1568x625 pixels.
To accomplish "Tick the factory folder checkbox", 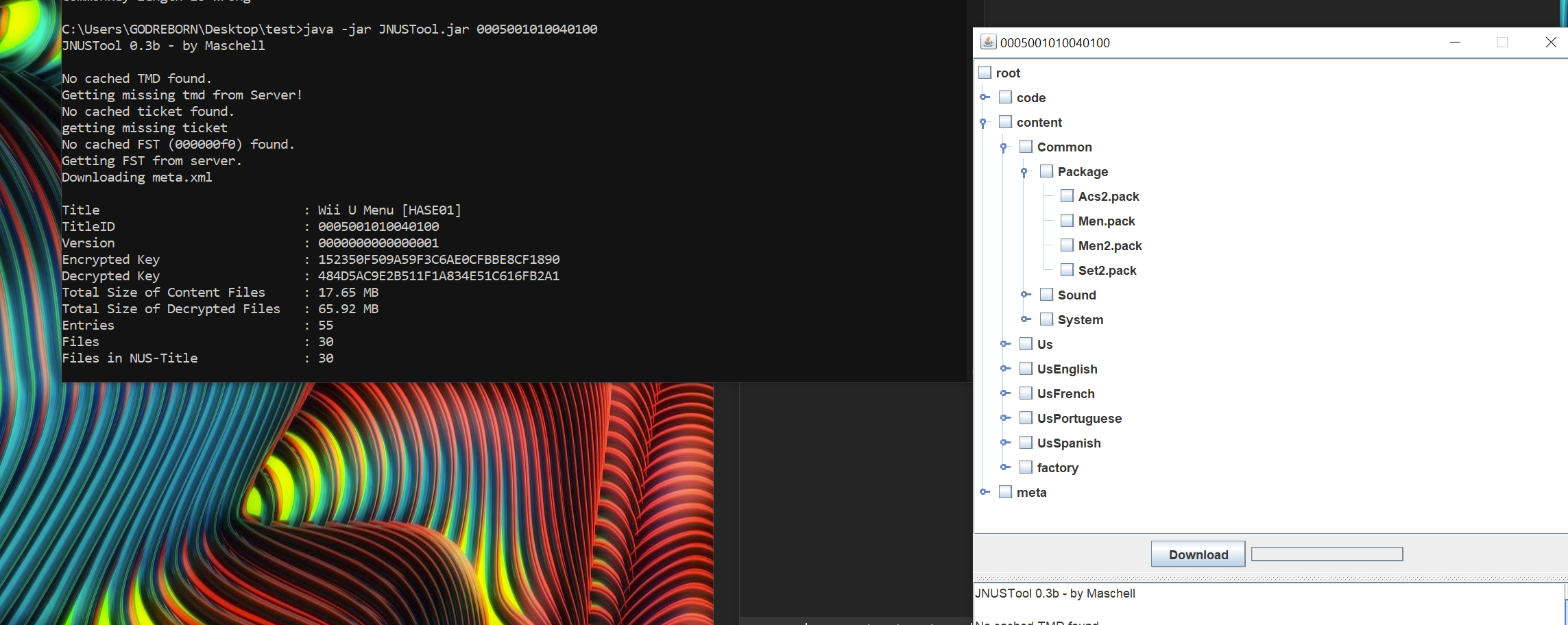I will tap(1026, 467).
